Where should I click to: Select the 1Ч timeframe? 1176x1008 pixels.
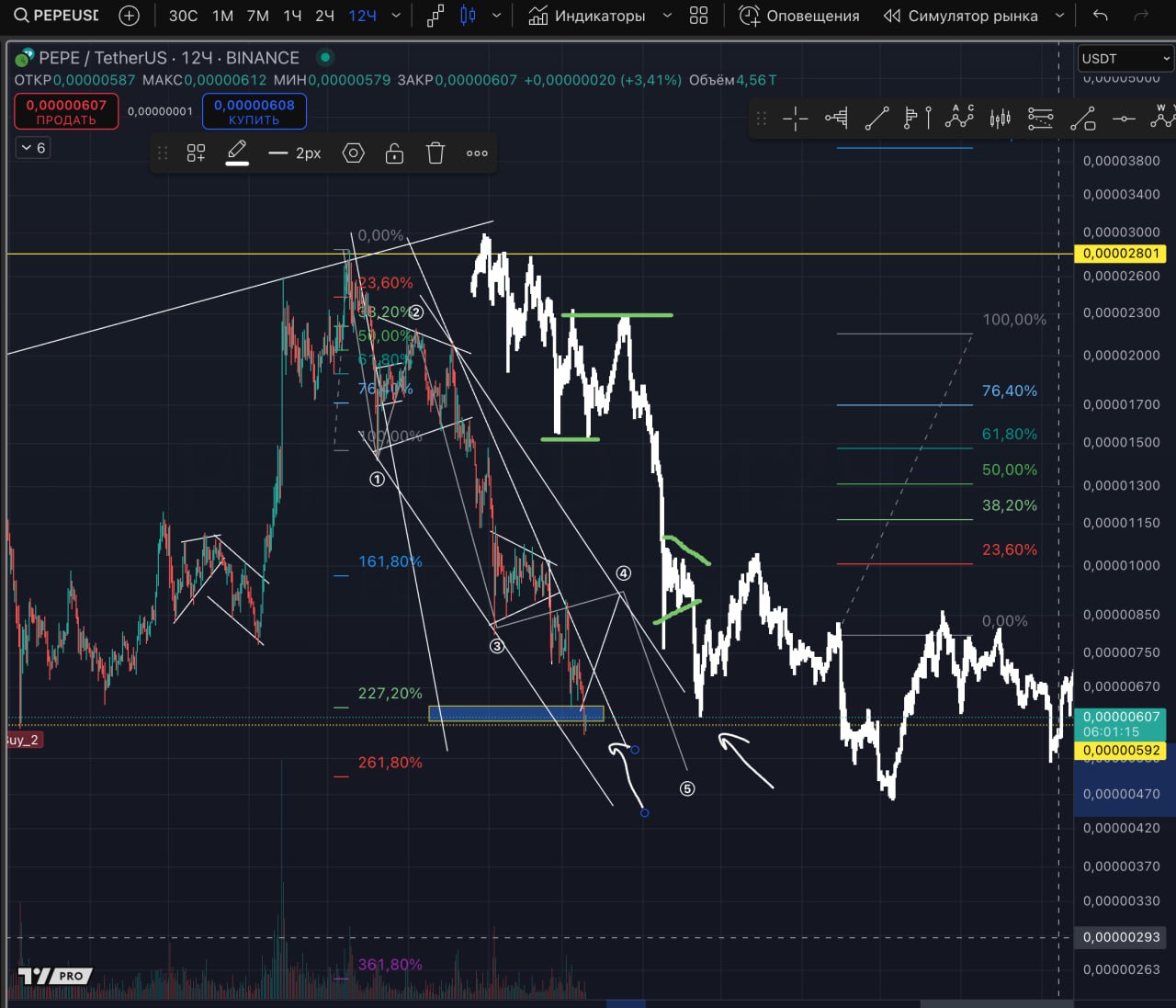tap(292, 16)
